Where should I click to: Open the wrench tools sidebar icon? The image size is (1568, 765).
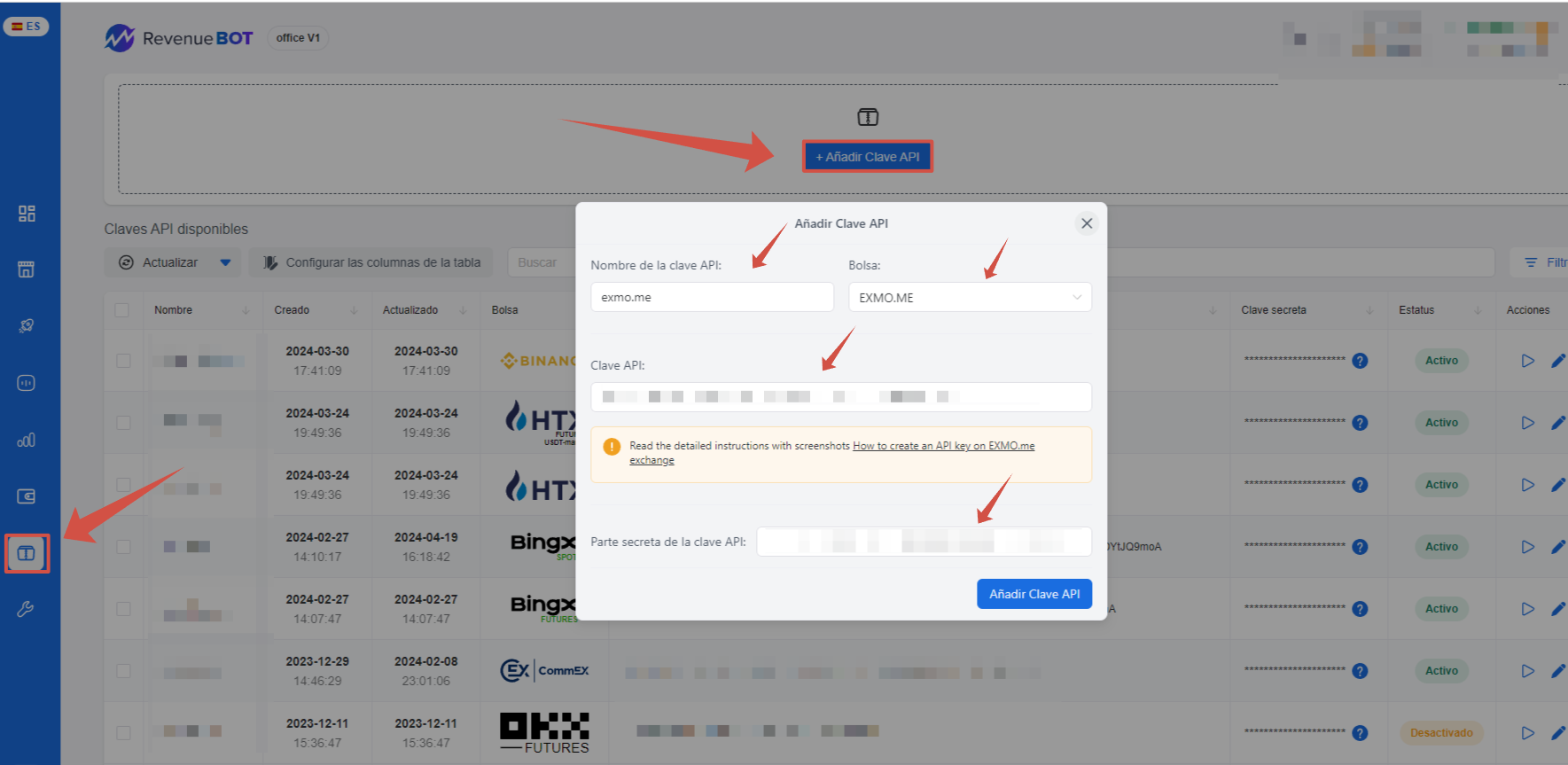(27, 609)
